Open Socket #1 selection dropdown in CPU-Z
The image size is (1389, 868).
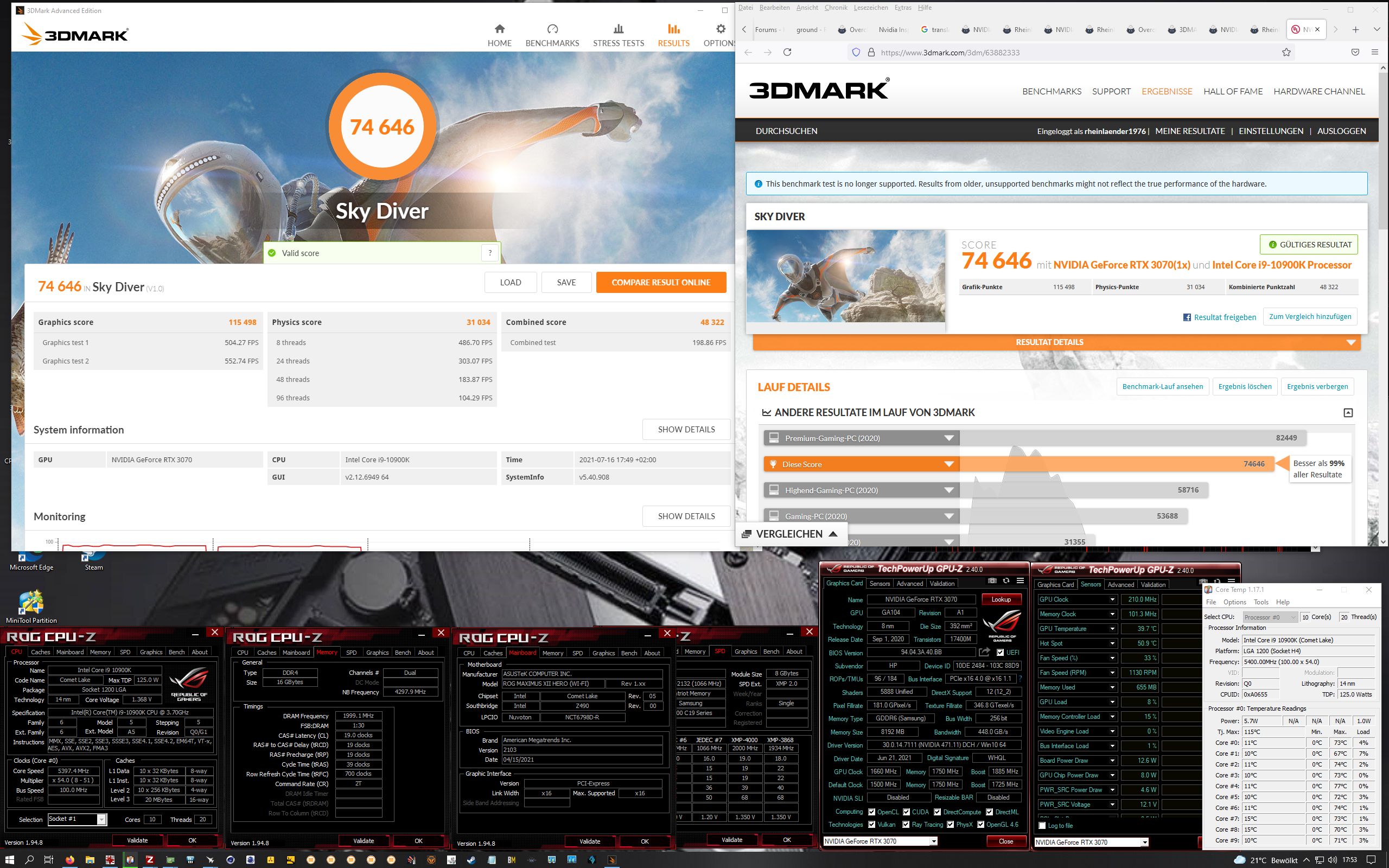[x=101, y=819]
